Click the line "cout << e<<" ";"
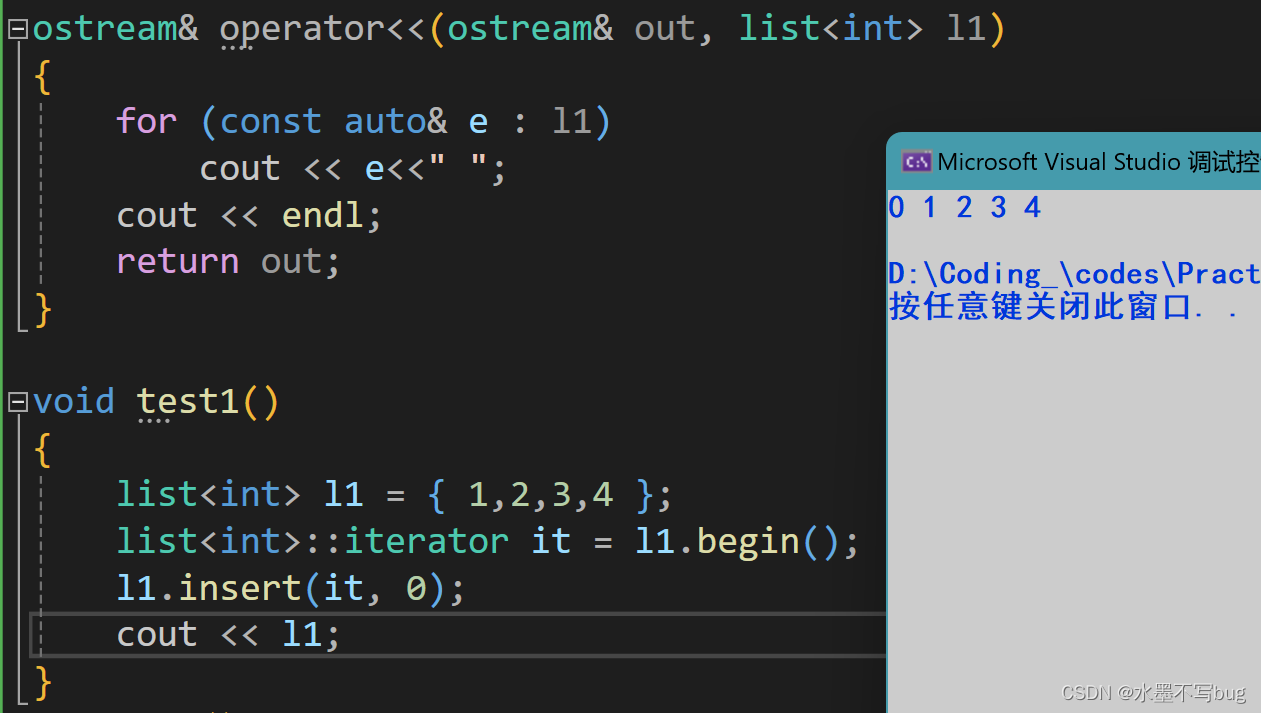This screenshot has width=1261, height=713. click(x=354, y=168)
